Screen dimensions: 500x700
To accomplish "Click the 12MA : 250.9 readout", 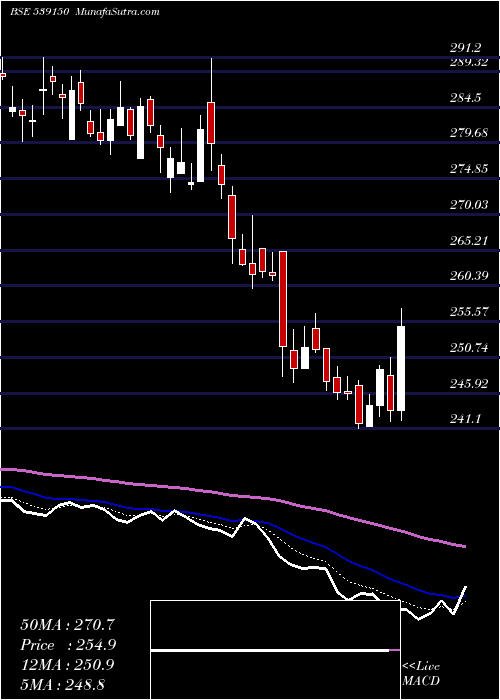I will tap(67, 665).
